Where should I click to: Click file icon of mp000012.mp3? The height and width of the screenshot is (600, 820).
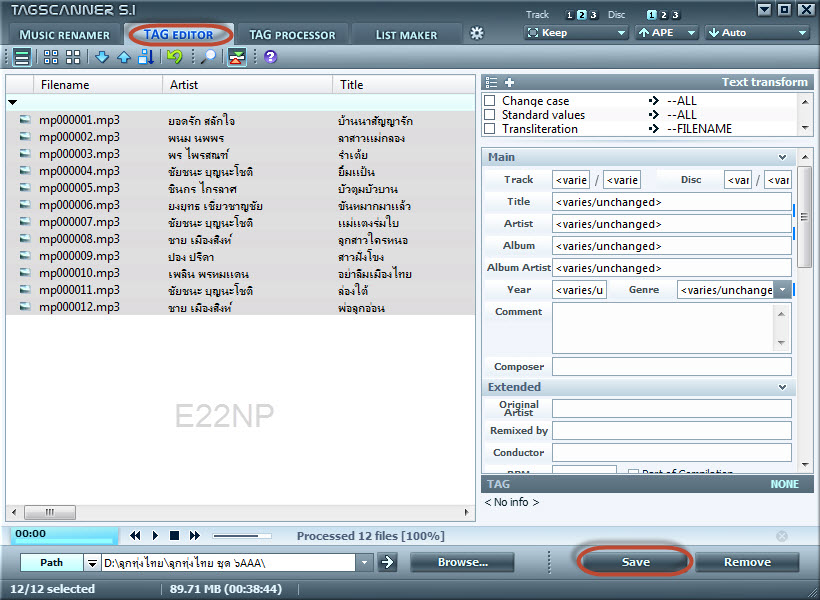pos(25,307)
